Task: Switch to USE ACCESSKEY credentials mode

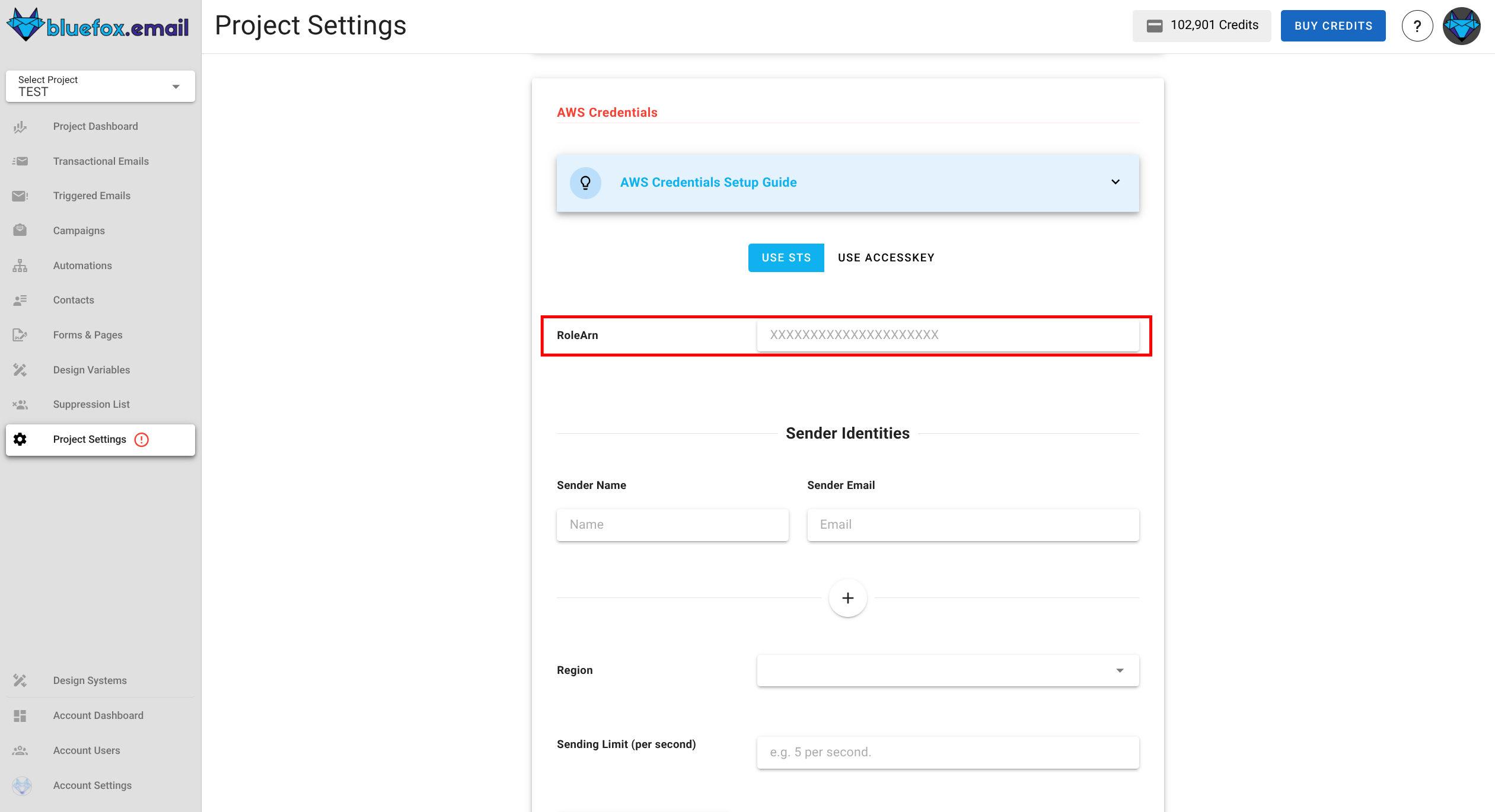Action: coord(885,257)
